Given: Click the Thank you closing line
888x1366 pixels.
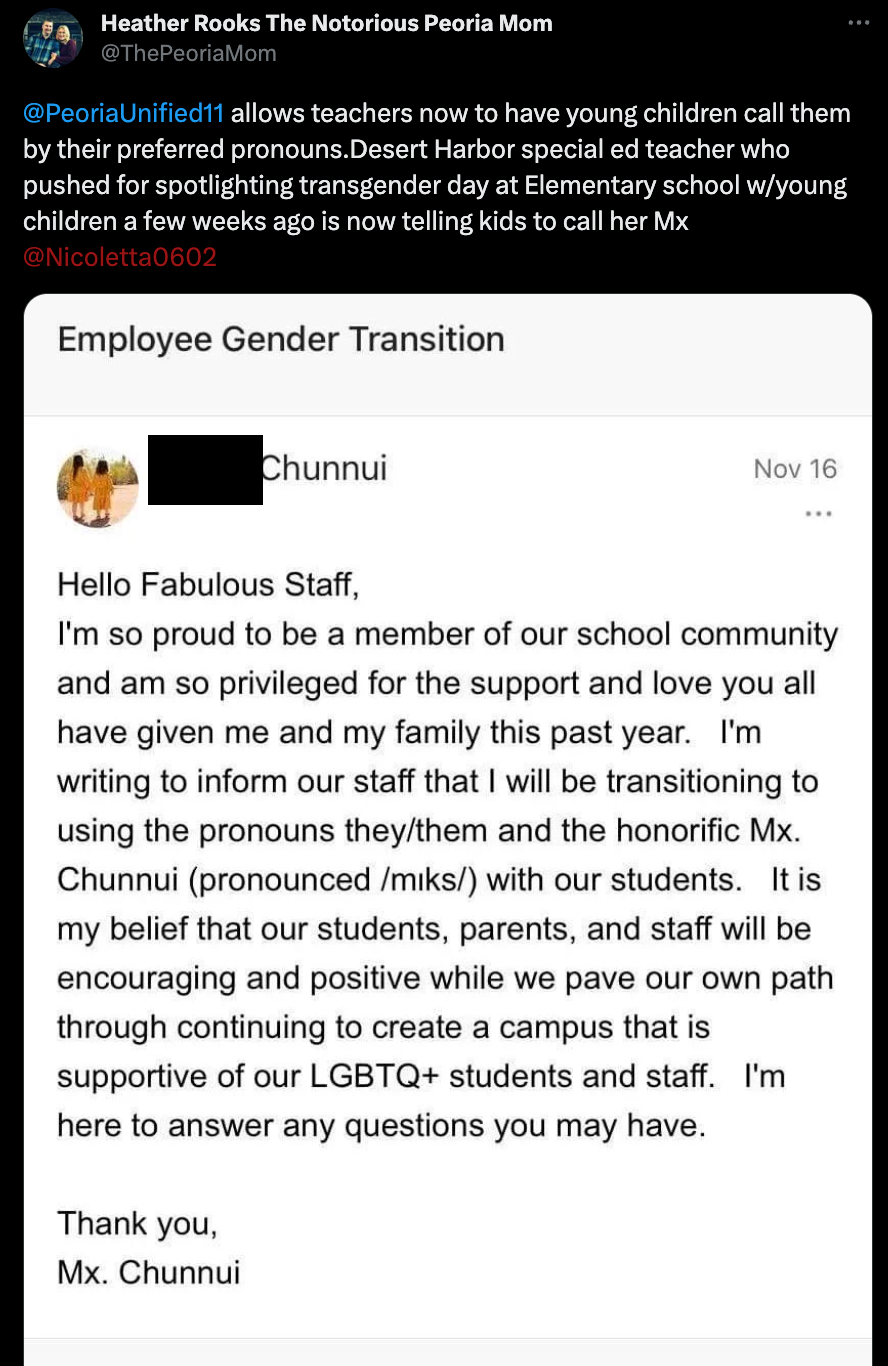Looking at the screenshot, I should [137, 1223].
